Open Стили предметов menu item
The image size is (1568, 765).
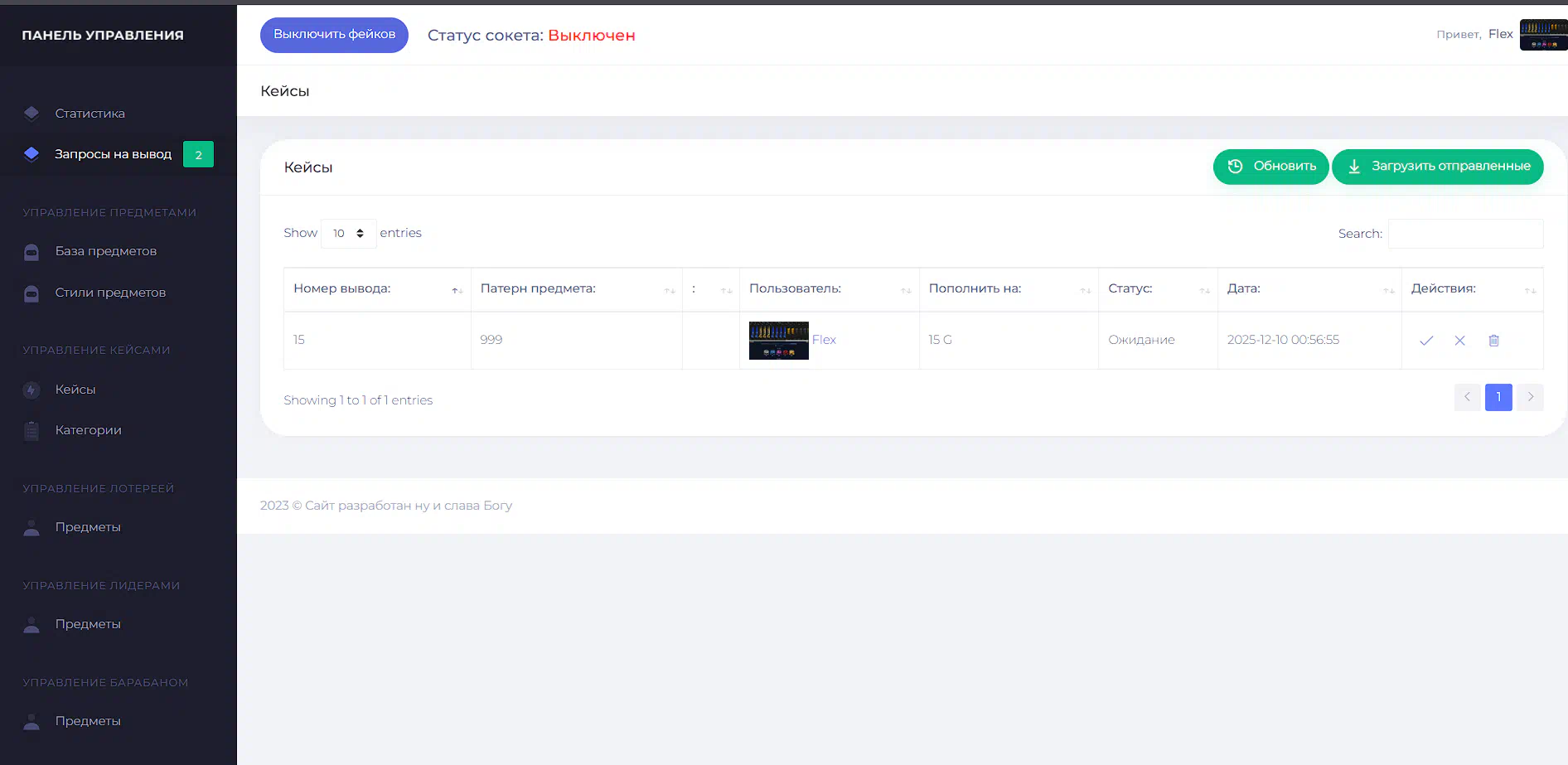pos(110,293)
